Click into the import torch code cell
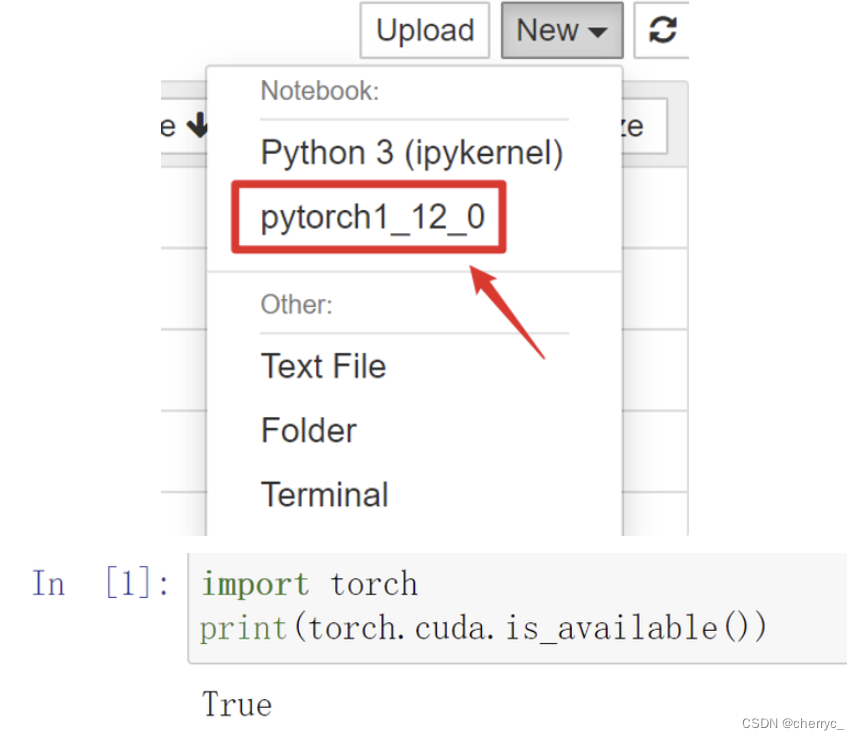The height and width of the screenshot is (740, 859). pyautogui.click(x=517, y=608)
